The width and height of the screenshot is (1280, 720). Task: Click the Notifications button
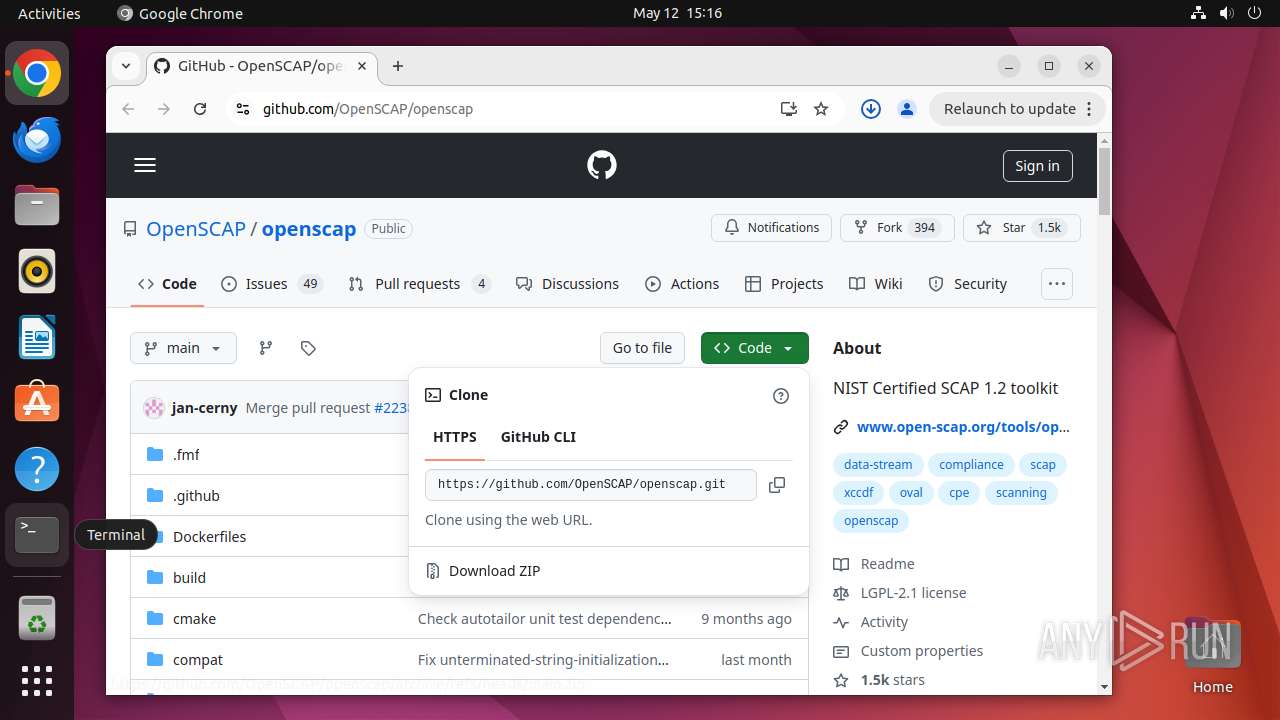pyautogui.click(x=772, y=228)
